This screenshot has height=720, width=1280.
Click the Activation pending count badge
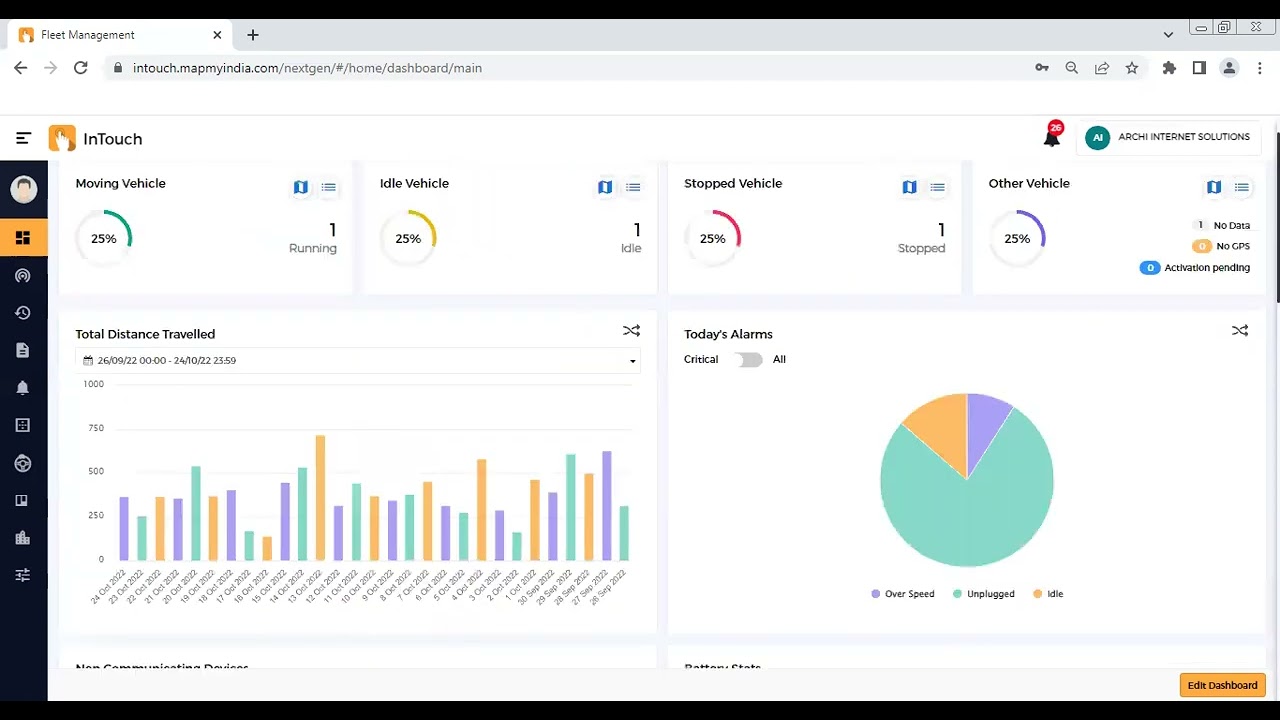1150,268
